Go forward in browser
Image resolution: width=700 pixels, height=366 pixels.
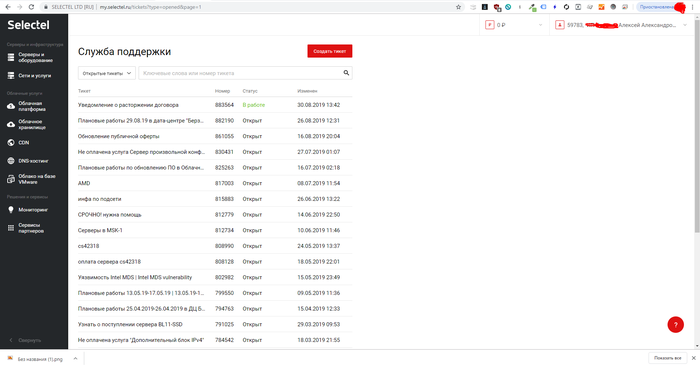point(19,7)
